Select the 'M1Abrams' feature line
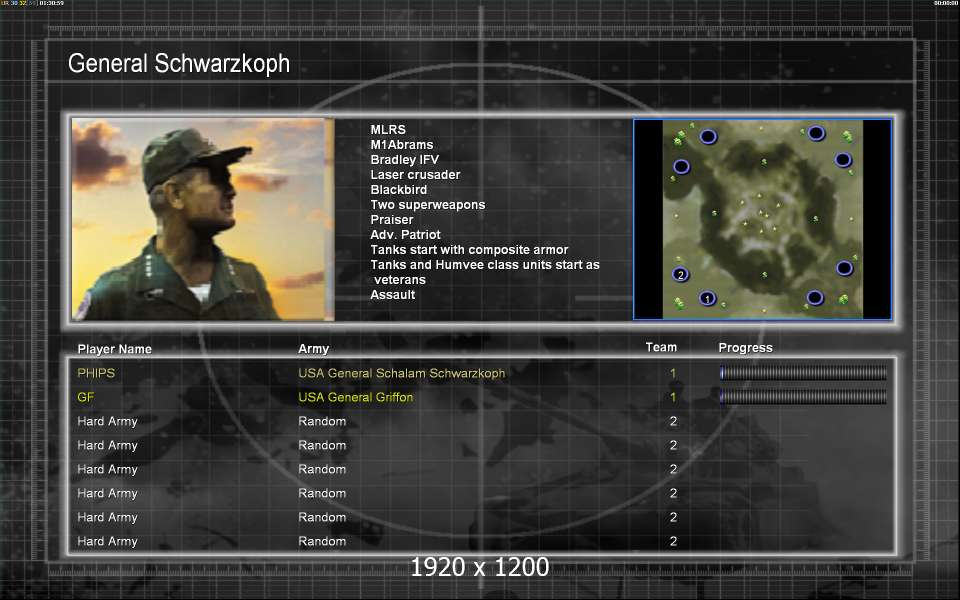Screen dimensions: 960x600 click(x=402, y=144)
